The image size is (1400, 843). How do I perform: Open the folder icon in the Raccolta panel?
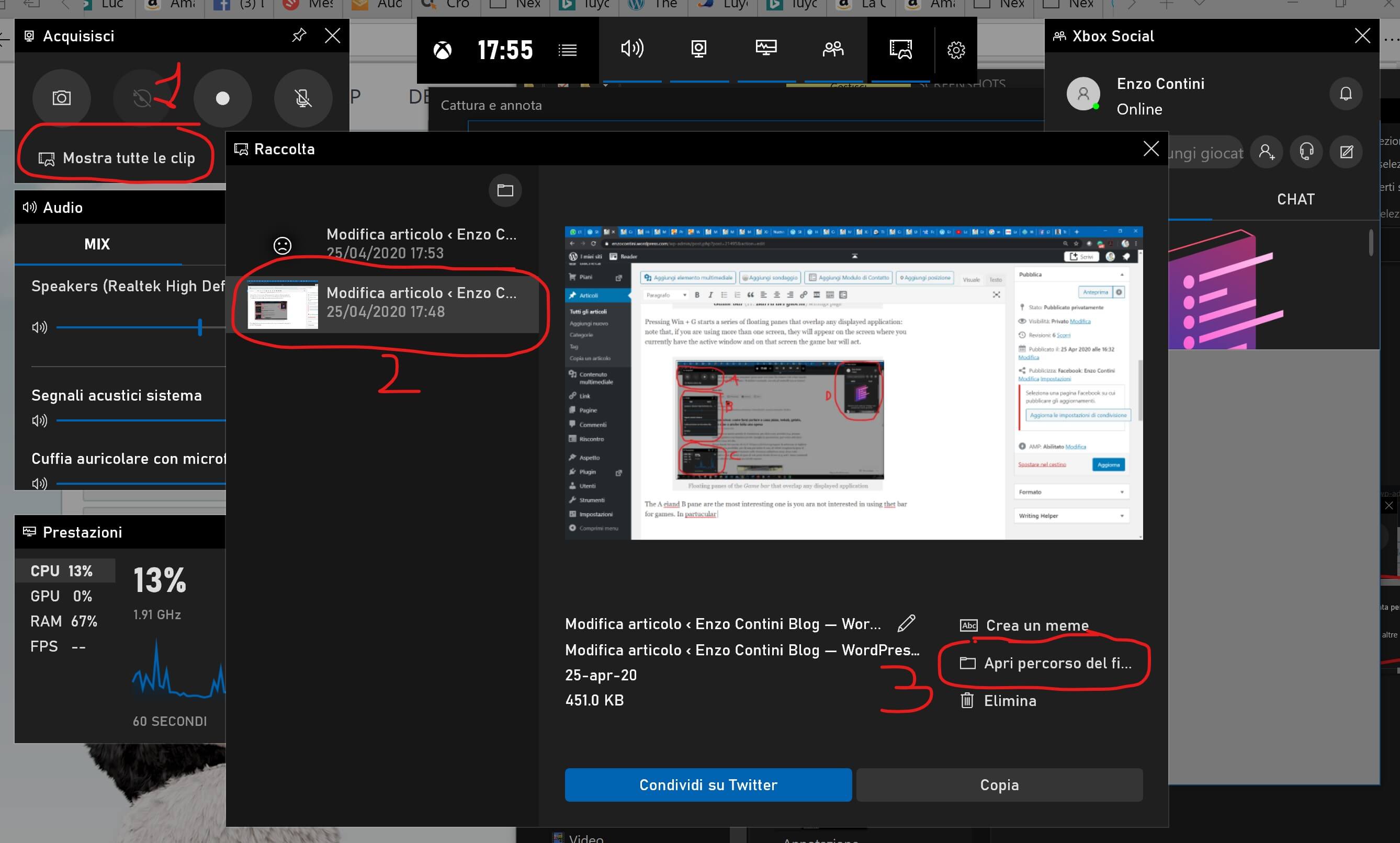point(504,190)
